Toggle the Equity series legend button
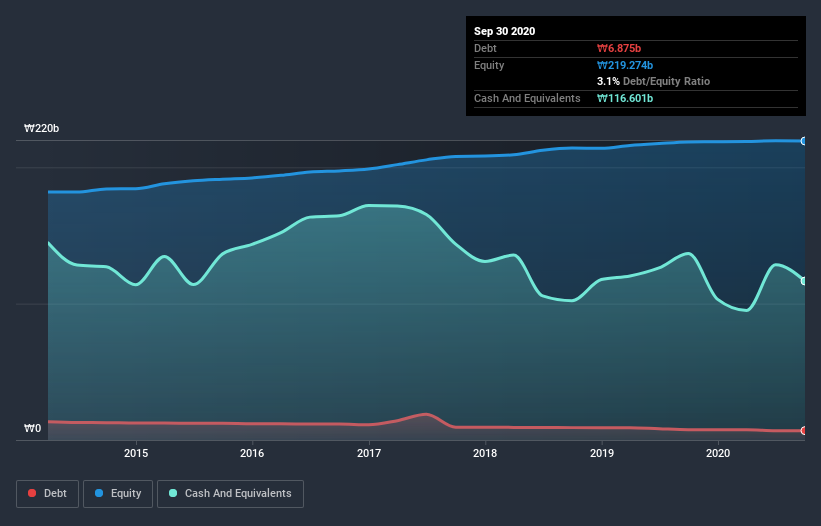The image size is (821, 526). coord(118,494)
